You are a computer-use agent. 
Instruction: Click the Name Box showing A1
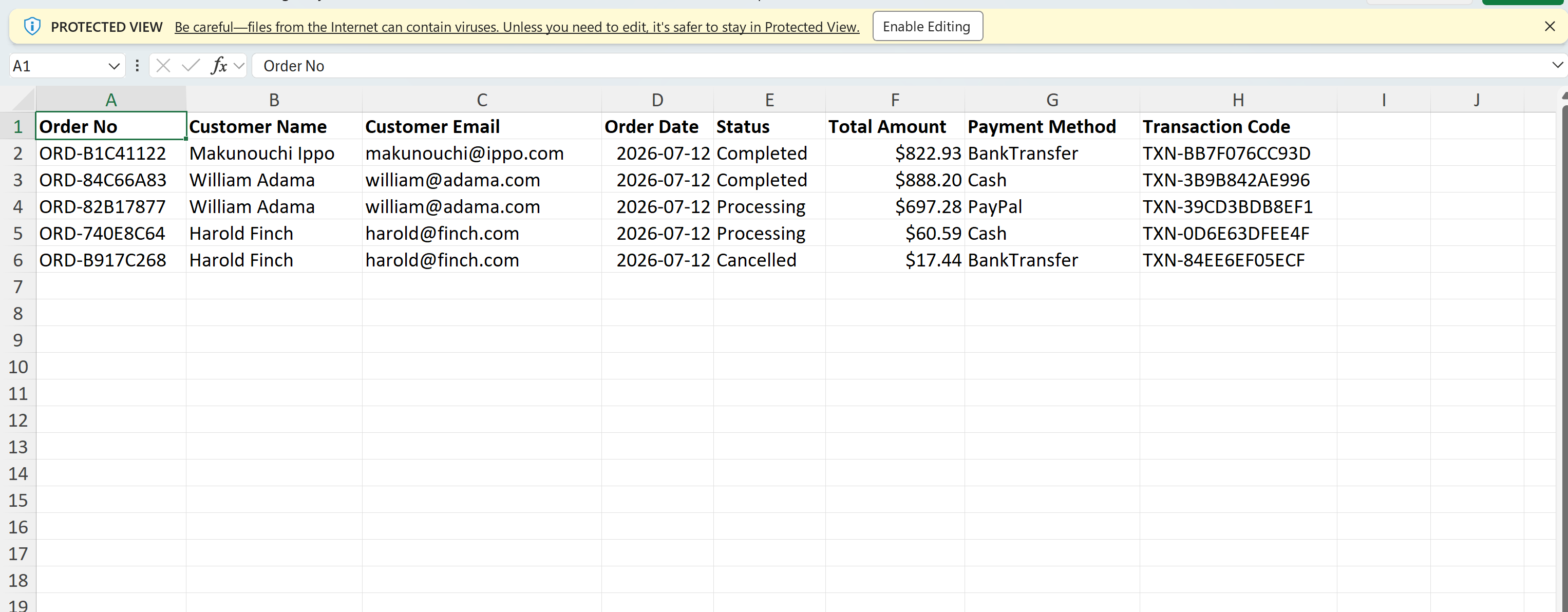point(58,66)
